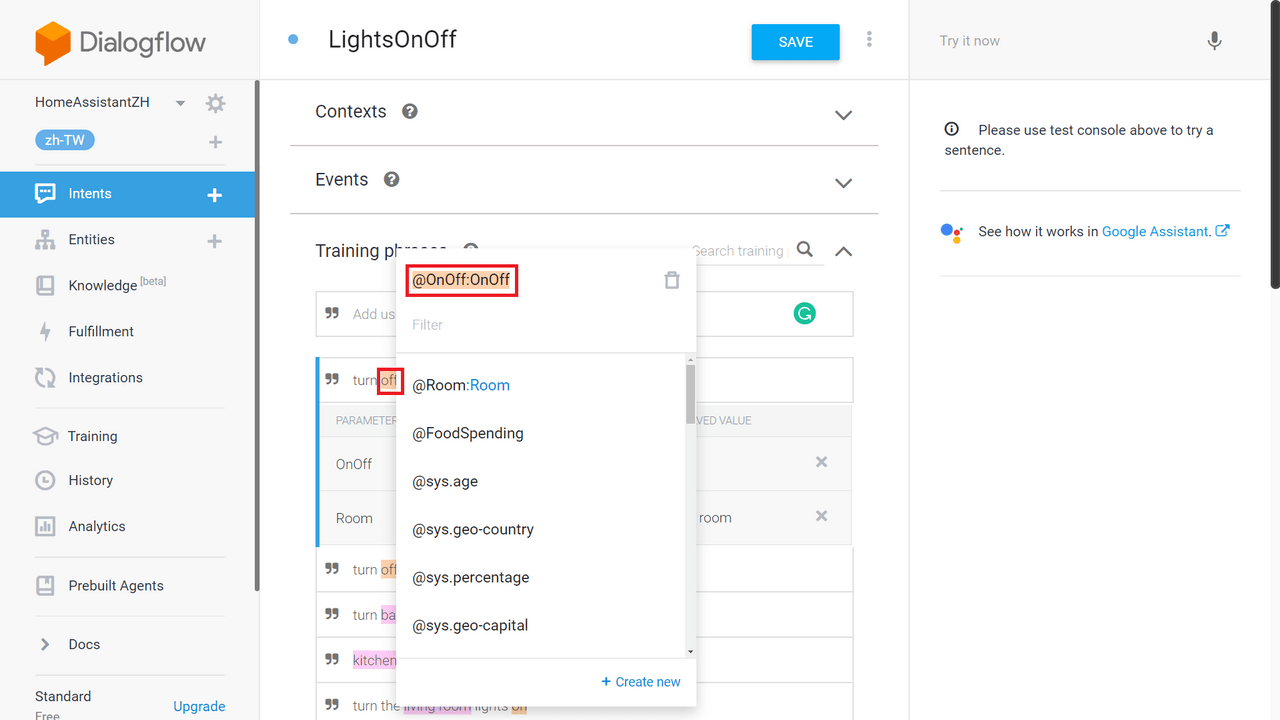Activate microphone in Try it now
Screen dimensions: 1280x720
pos(1214,41)
